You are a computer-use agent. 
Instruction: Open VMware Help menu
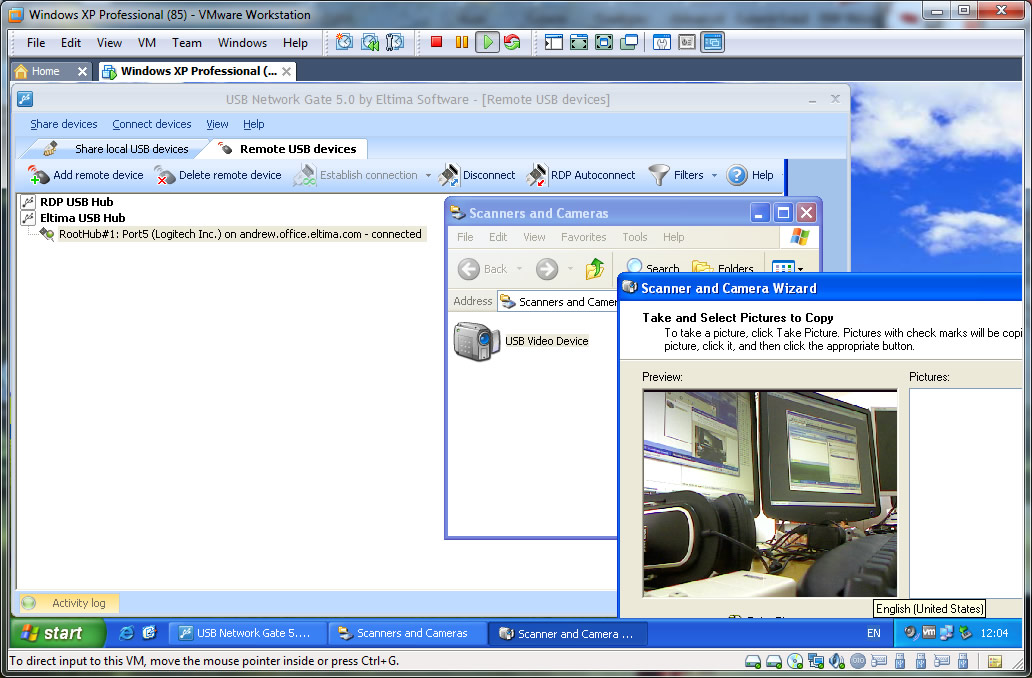pos(295,43)
